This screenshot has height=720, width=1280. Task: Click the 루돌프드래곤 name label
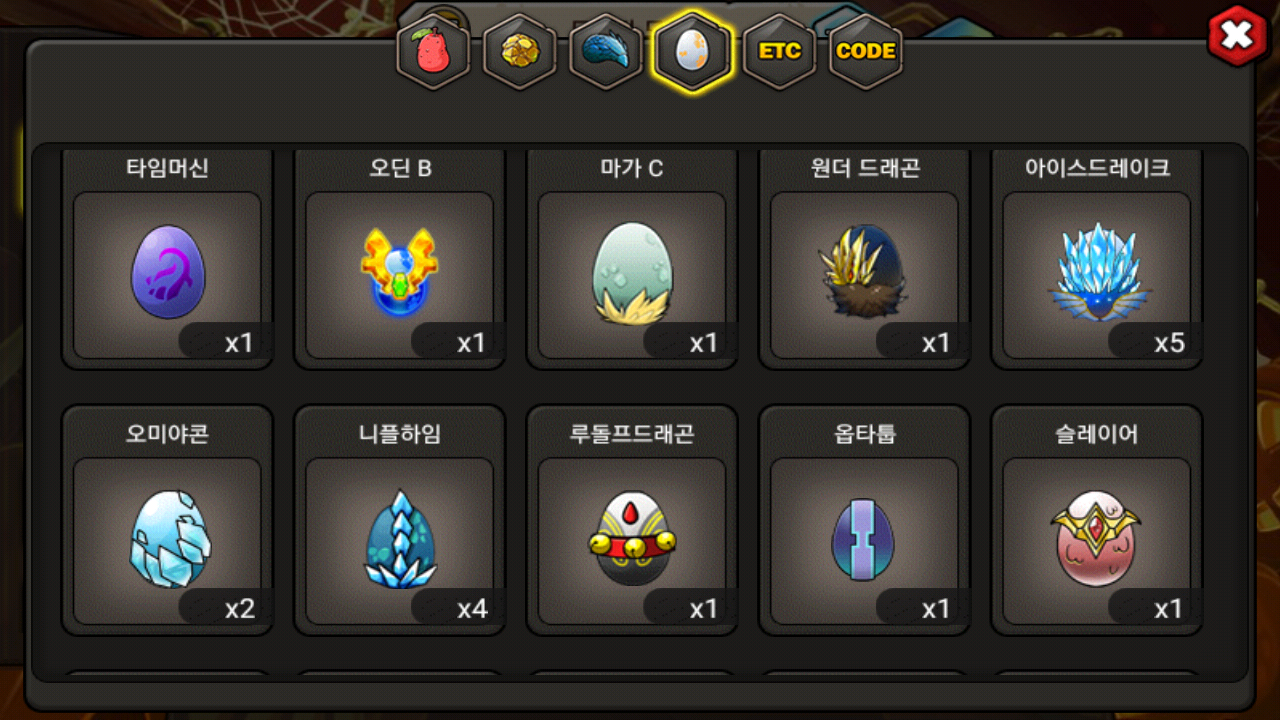tap(631, 435)
